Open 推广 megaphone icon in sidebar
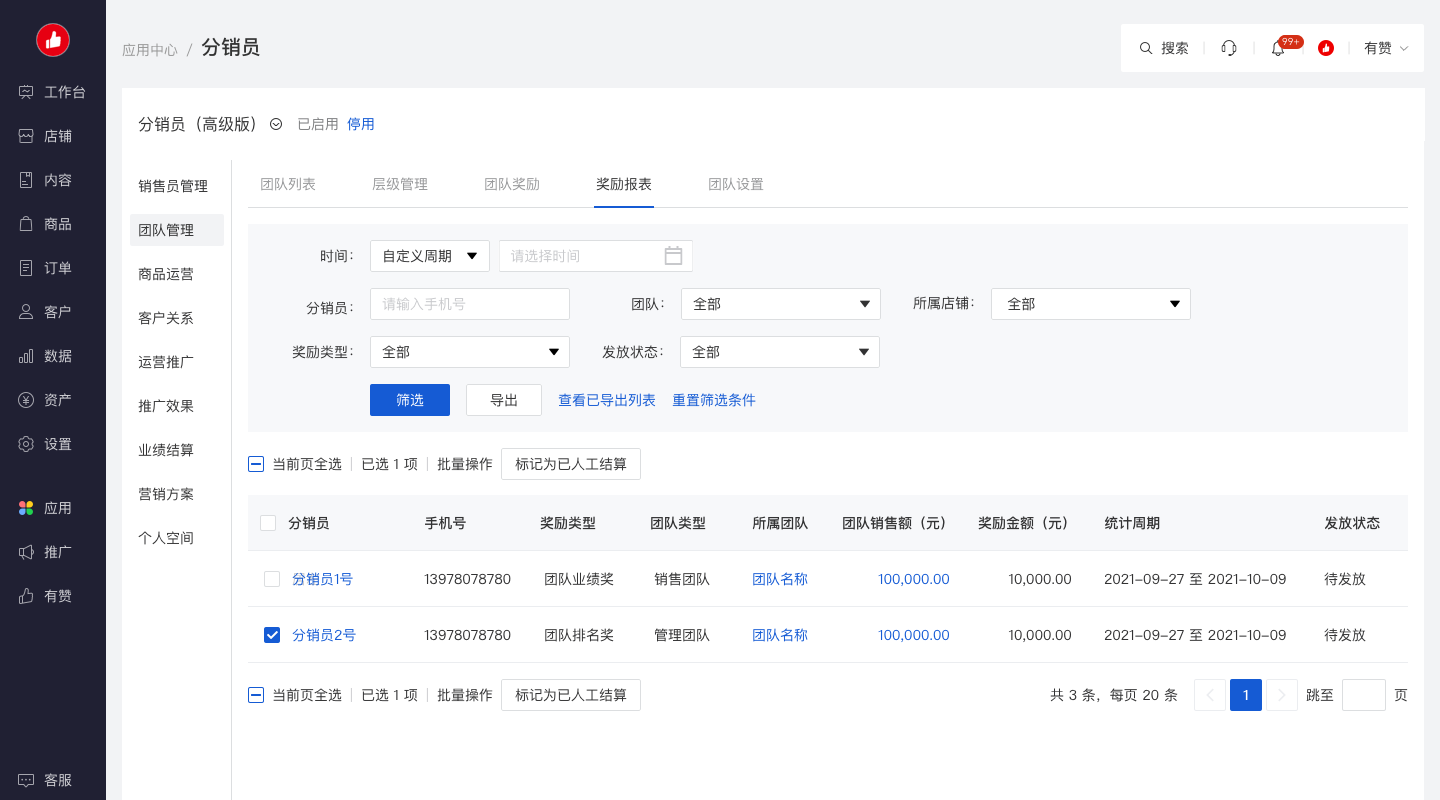Viewport: 1440px width, 800px height. pyautogui.click(x=27, y=552)
